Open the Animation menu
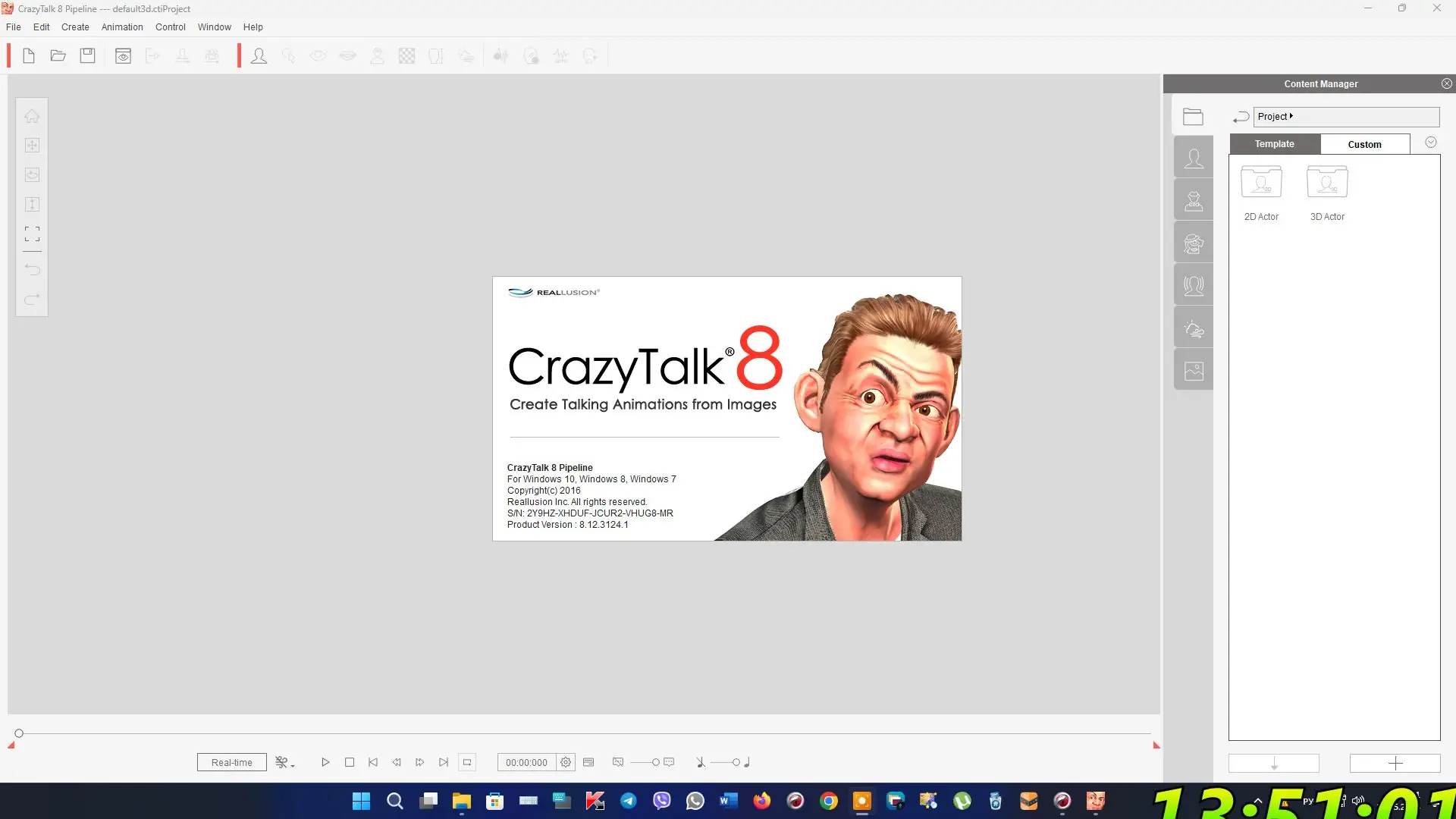Image resolution: width=1456 pixels, height=819 pixels. pyautogui.click(x=122, y=27)
